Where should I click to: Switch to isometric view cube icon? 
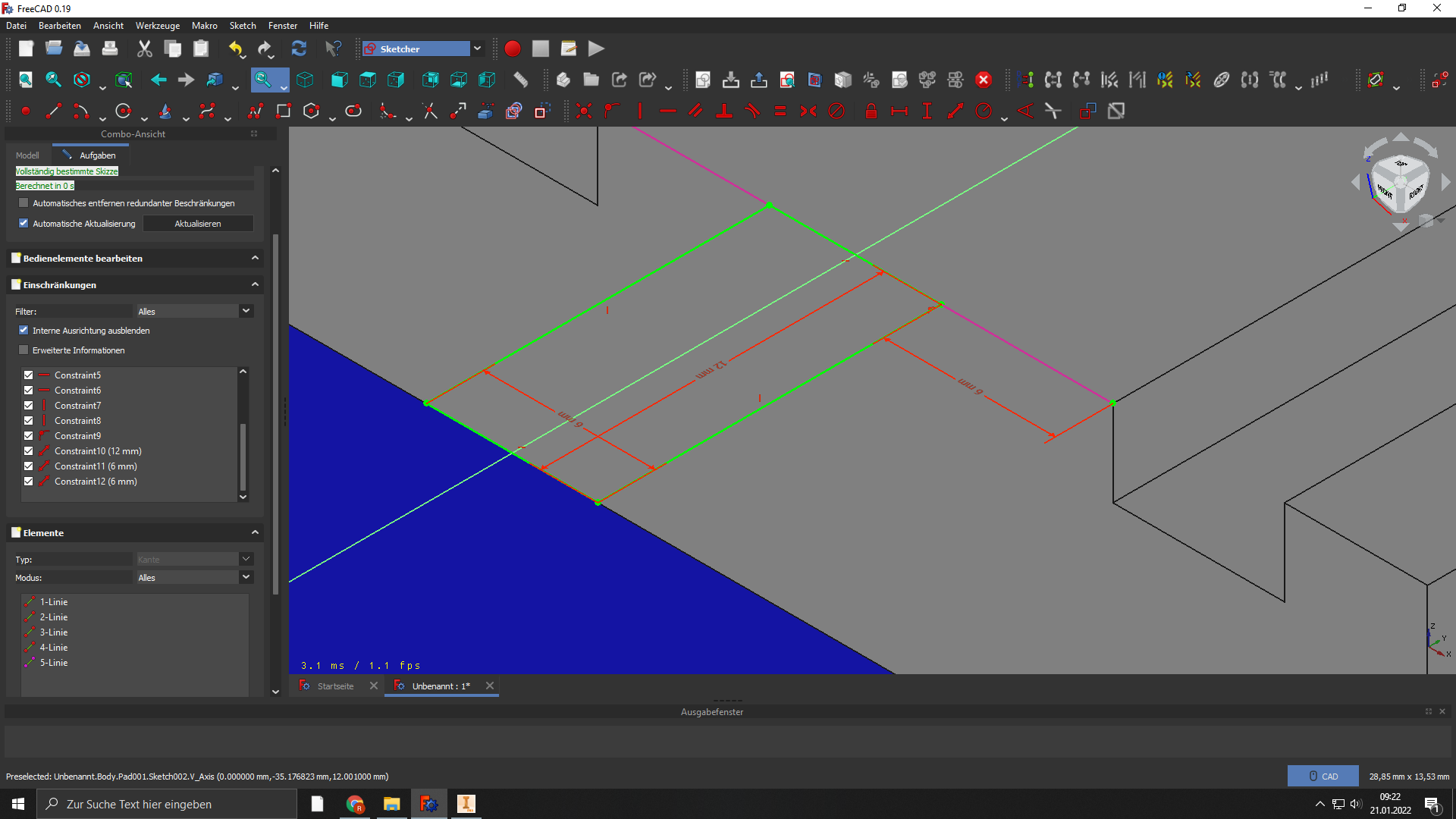[305, 80]
